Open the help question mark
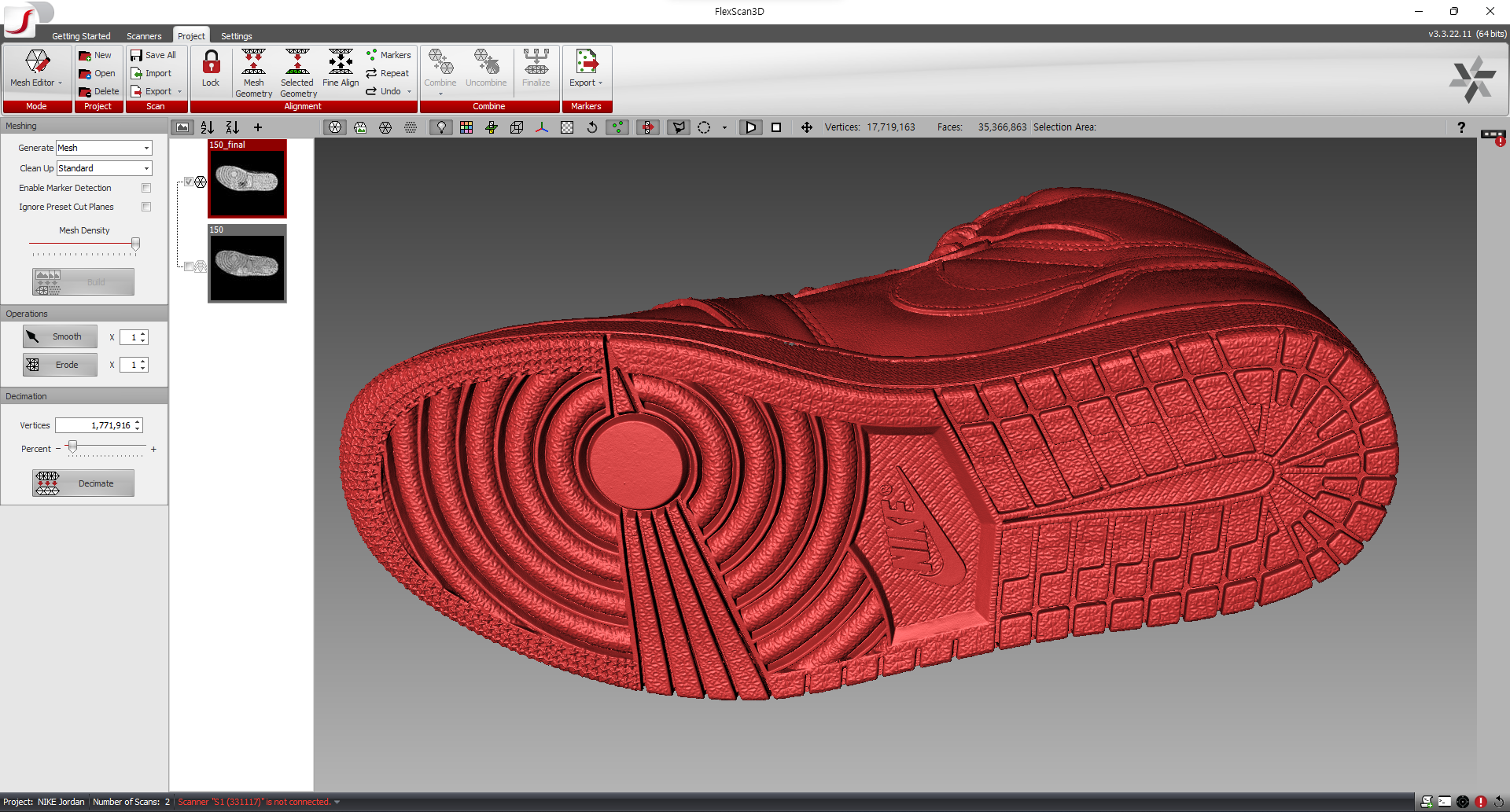 (1461, 127)
